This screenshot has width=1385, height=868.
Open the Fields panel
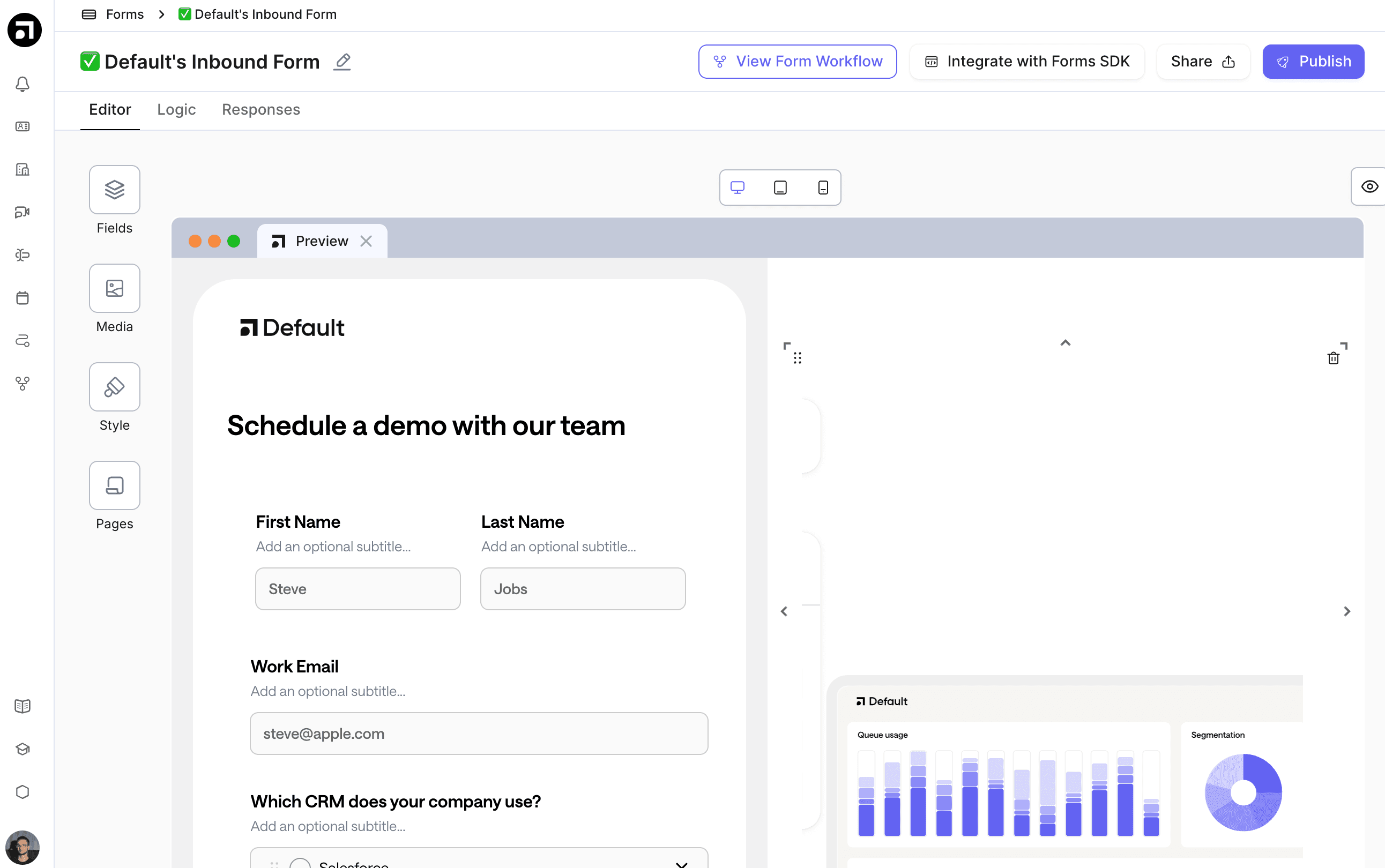114,190
